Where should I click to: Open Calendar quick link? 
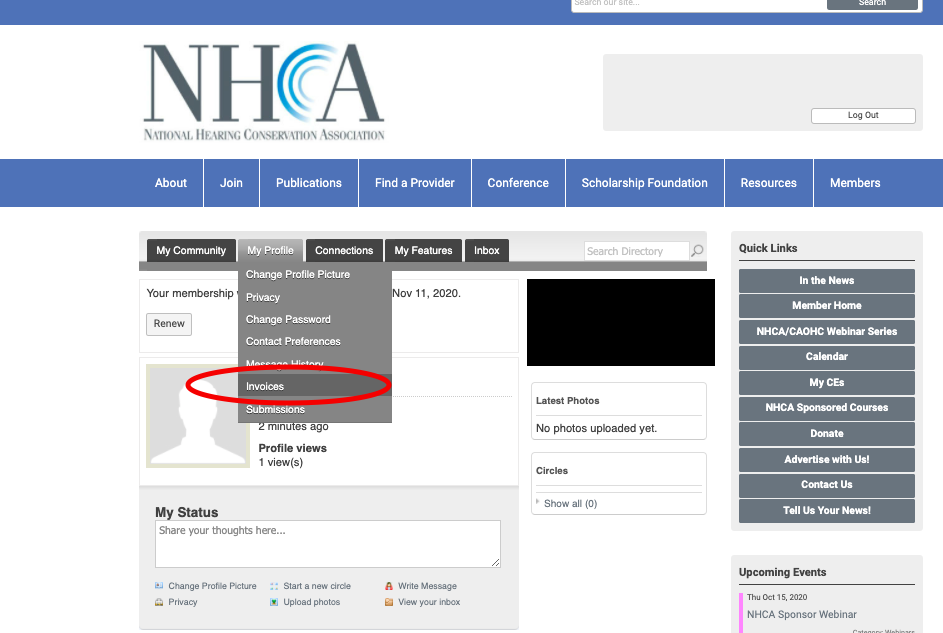coord(826,356)
